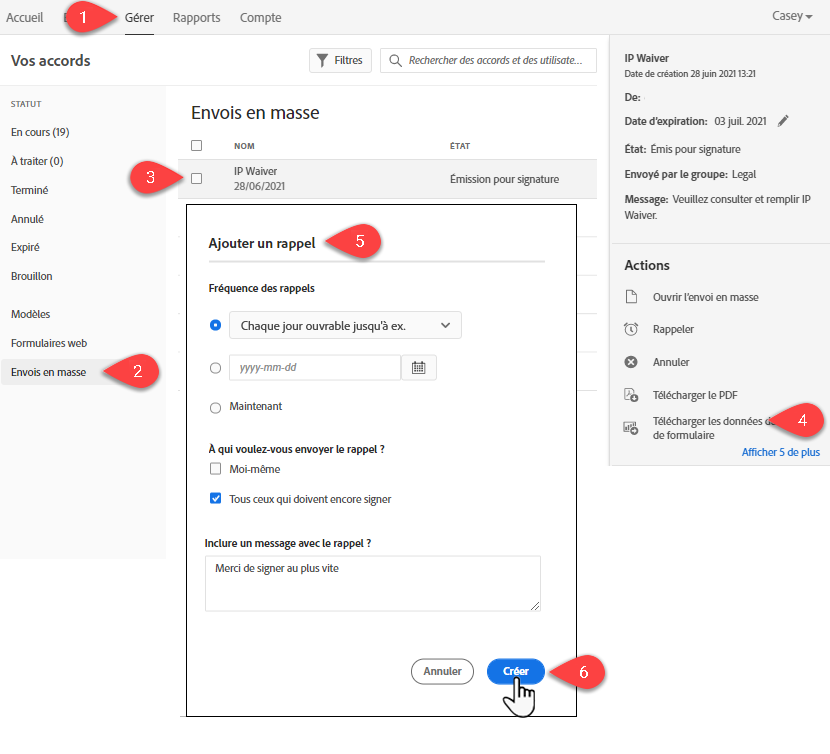This screenshot has width=830, height=754.
Task: Expand the reminder frequency dropdown
Action: coord(345,325)
